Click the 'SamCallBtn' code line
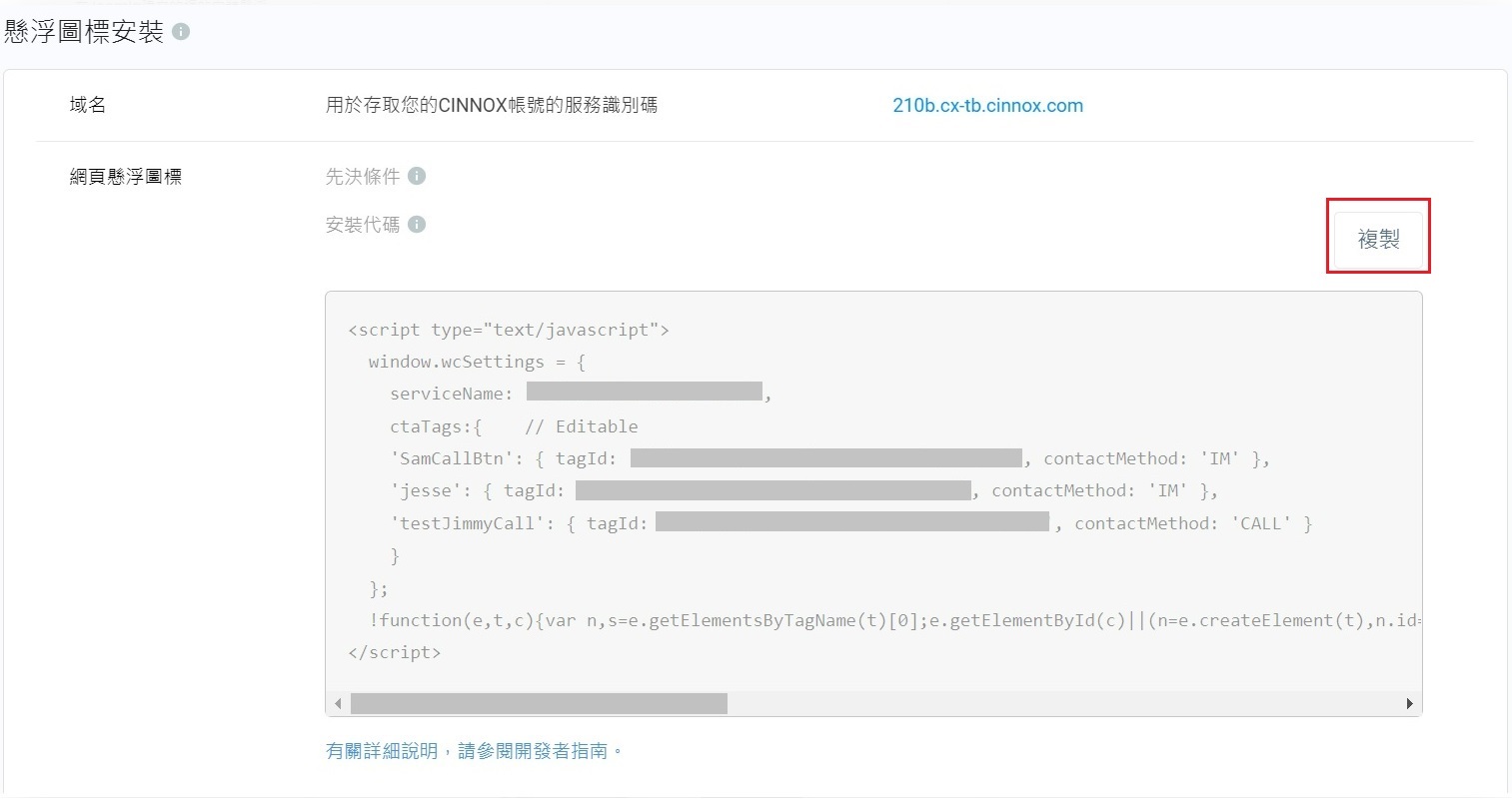This screenshot has height=806, width=1512. [x=829, y=458]
